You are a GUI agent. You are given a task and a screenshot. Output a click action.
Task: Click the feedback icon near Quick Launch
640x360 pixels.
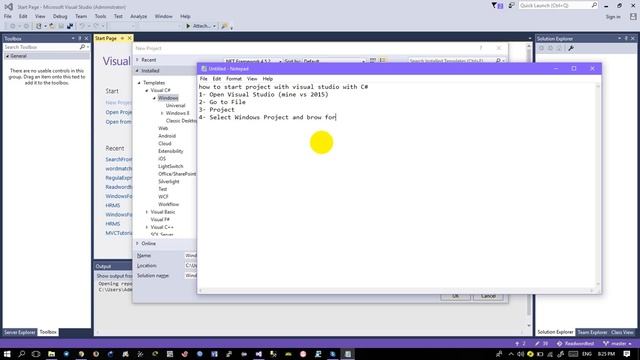click(x=511, y=5)
